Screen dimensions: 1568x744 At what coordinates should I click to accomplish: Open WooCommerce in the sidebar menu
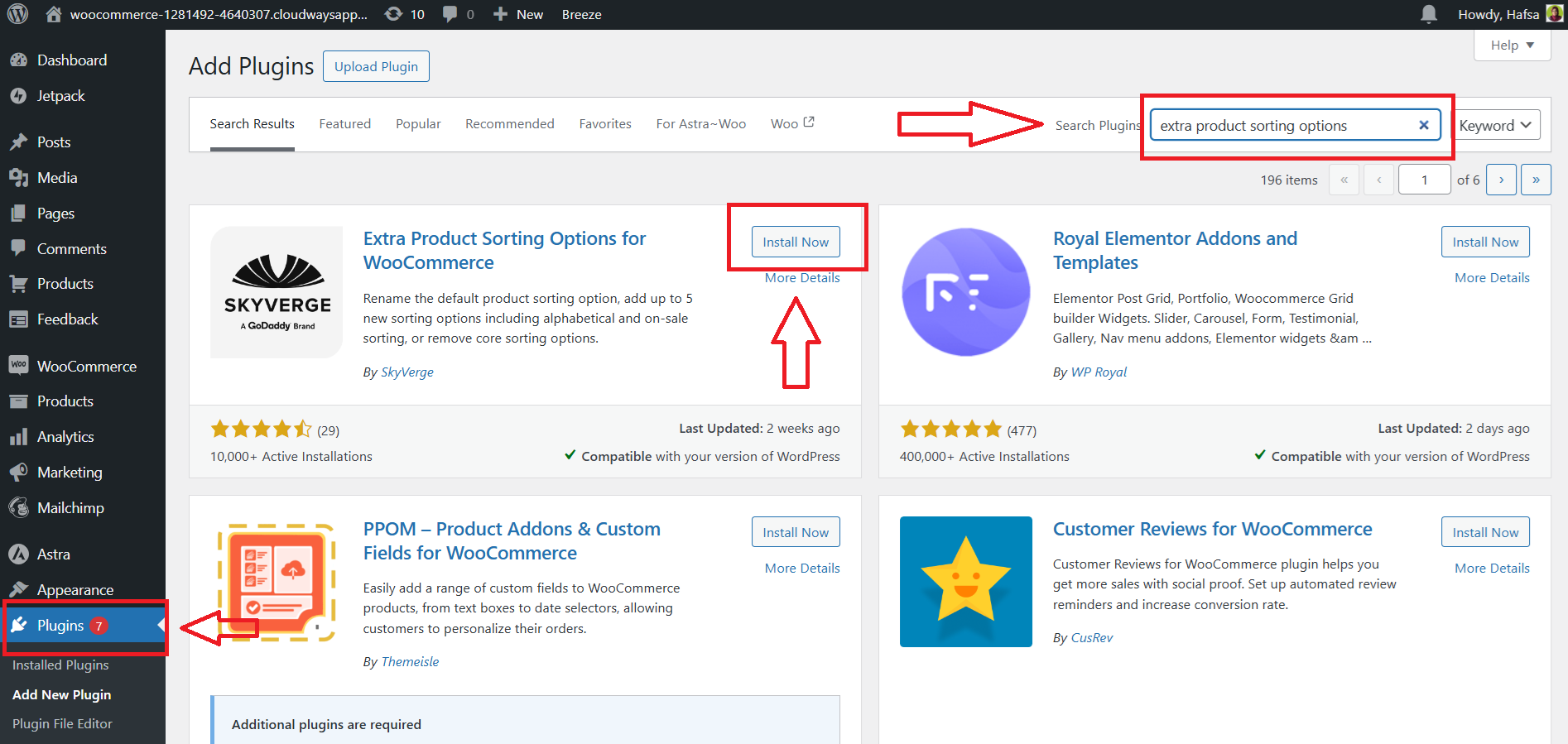click(86, 366)
